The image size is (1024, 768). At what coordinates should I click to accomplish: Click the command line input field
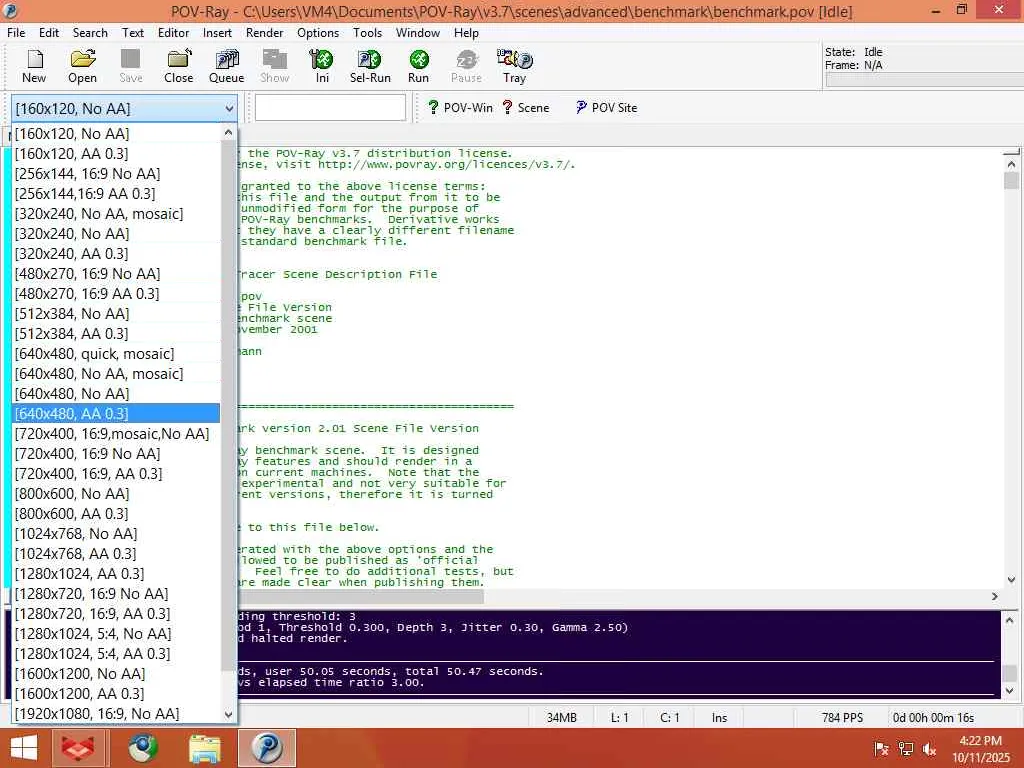pyautogui.click(x=330, y=108)
